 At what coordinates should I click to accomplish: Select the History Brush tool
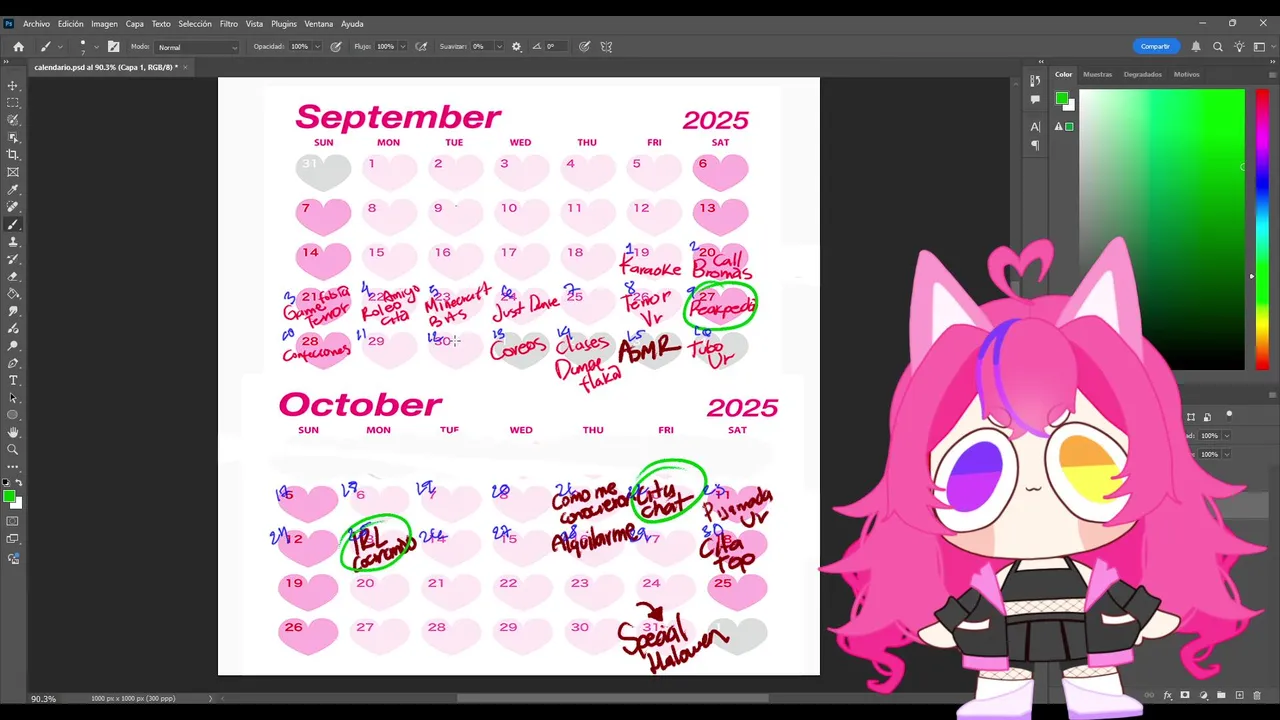coord(13,259)
